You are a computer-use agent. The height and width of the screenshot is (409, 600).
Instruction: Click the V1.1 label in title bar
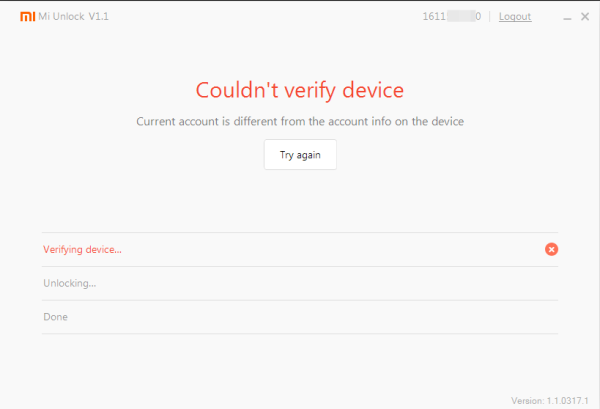[x=99, y=16]
